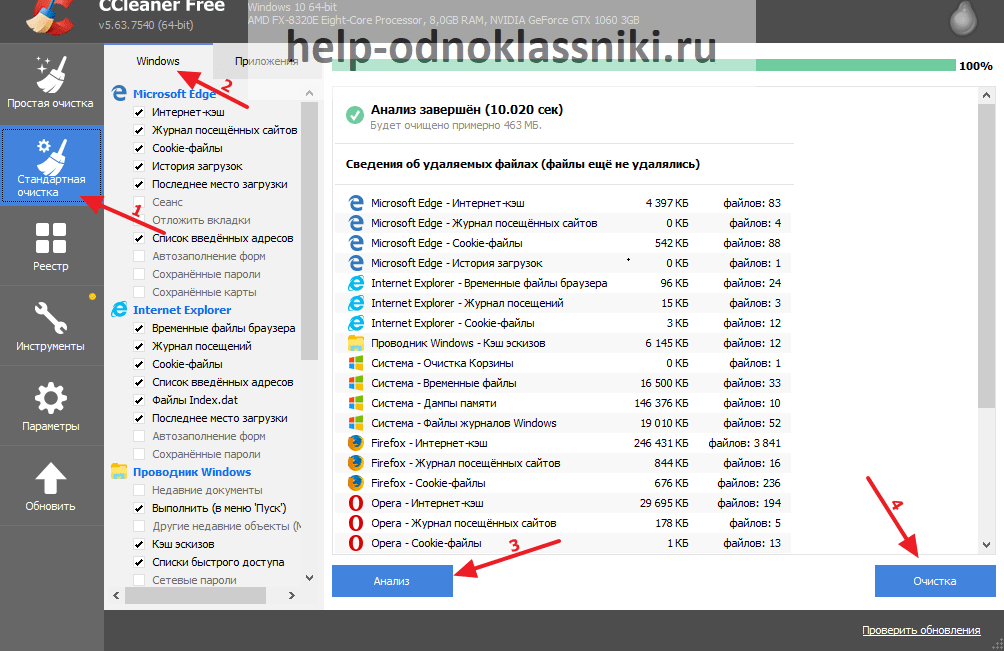Collapse the Internet Explorer category header
Image resolution: width=1004 pixels, height=651 pixels.
point(181,310)
